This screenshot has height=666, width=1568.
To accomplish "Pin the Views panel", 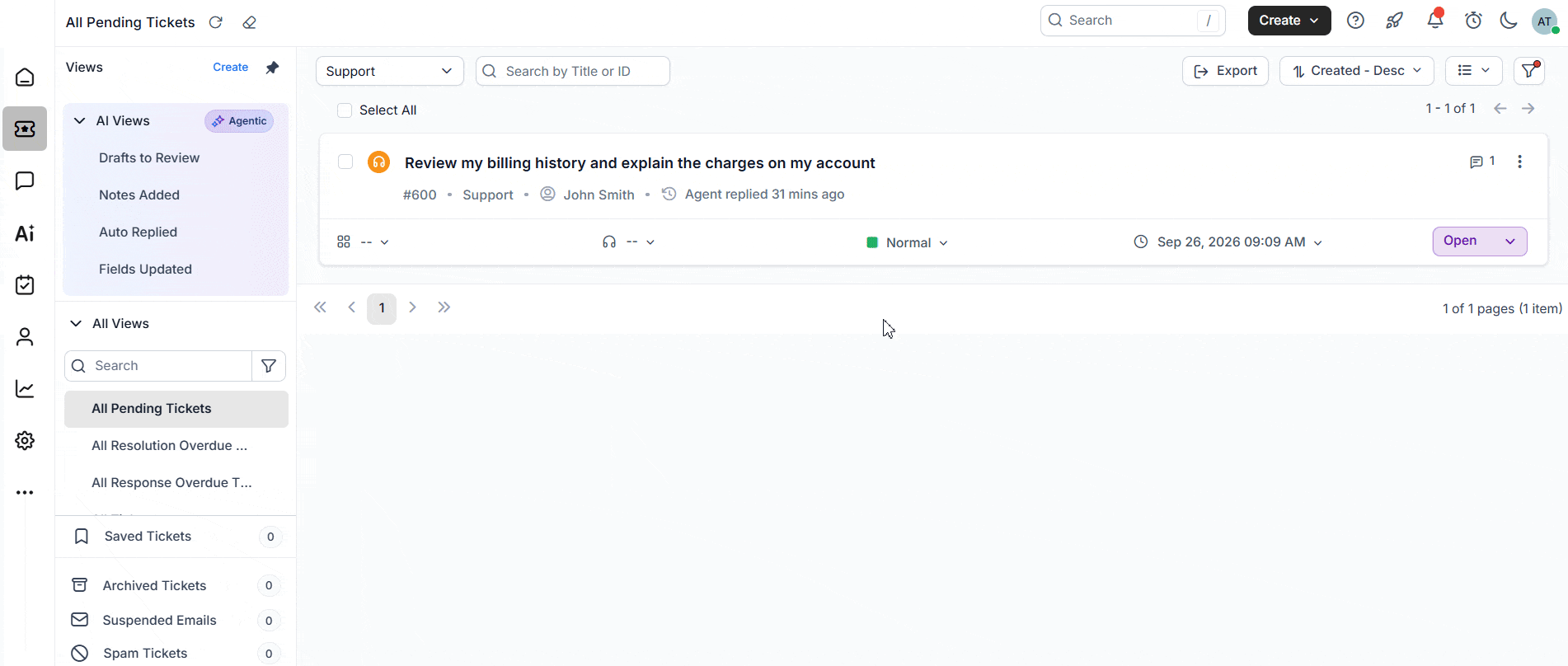I will point(272,68).
